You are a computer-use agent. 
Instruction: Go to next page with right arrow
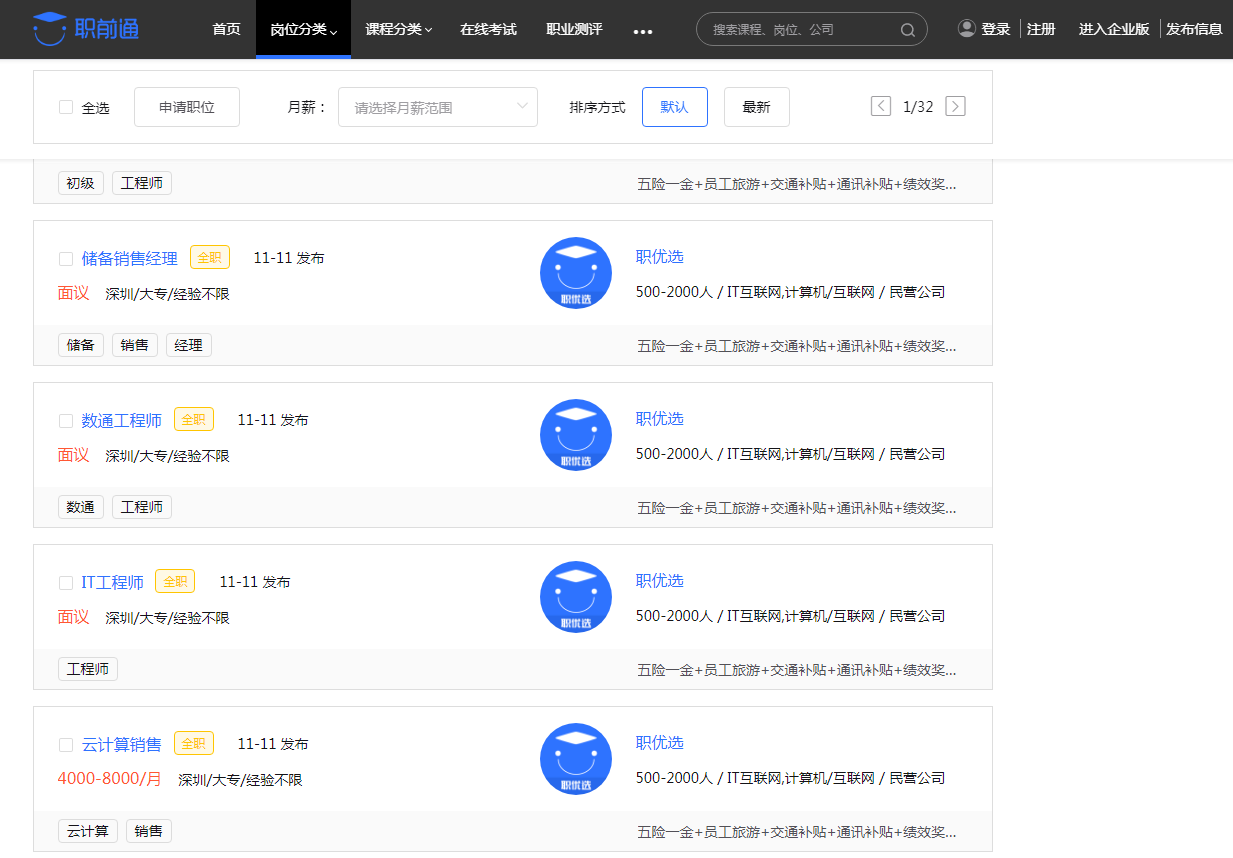pyautogui.click(x=955, y=105)
